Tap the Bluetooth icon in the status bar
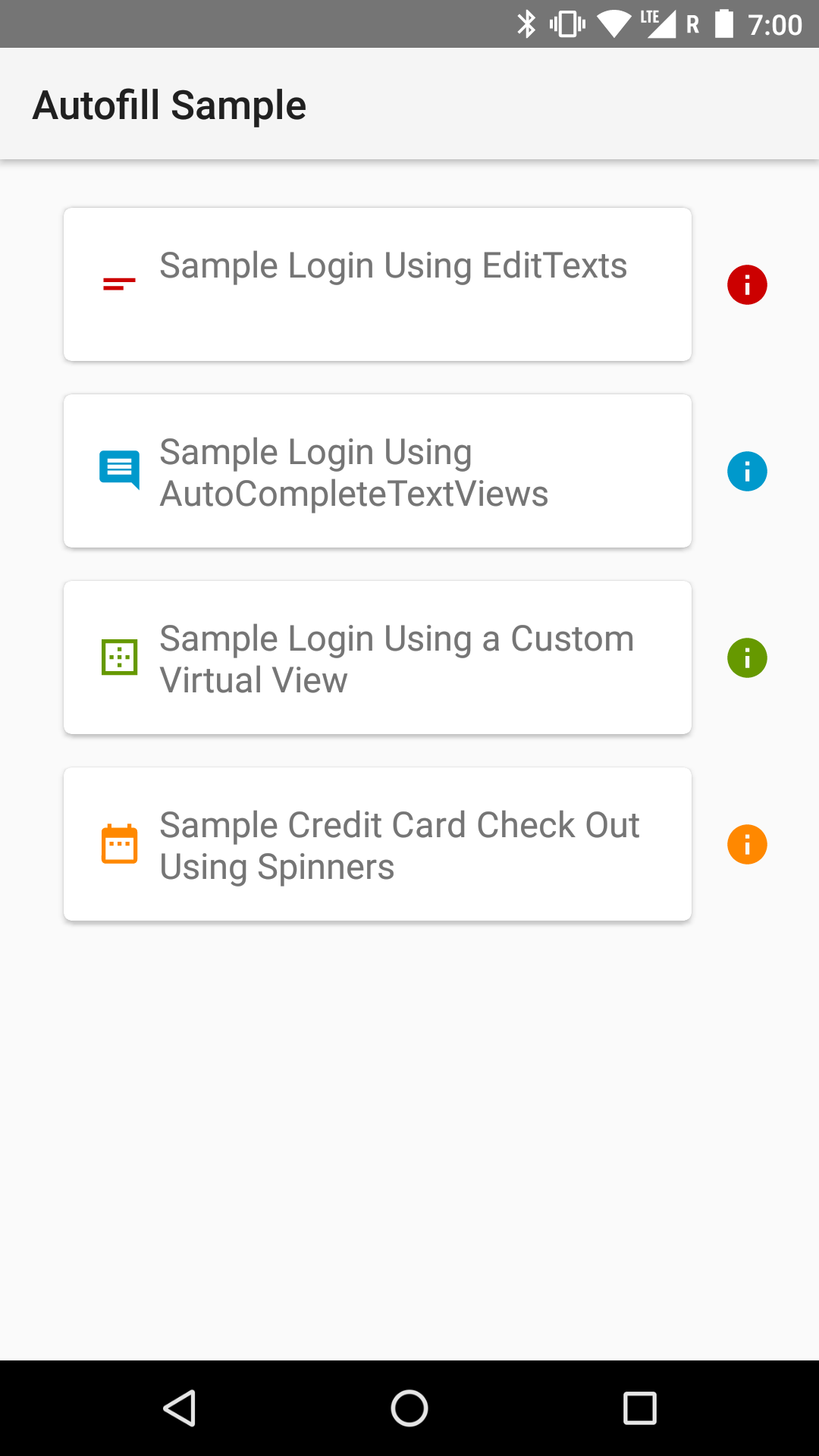 [x=525, y=24]
